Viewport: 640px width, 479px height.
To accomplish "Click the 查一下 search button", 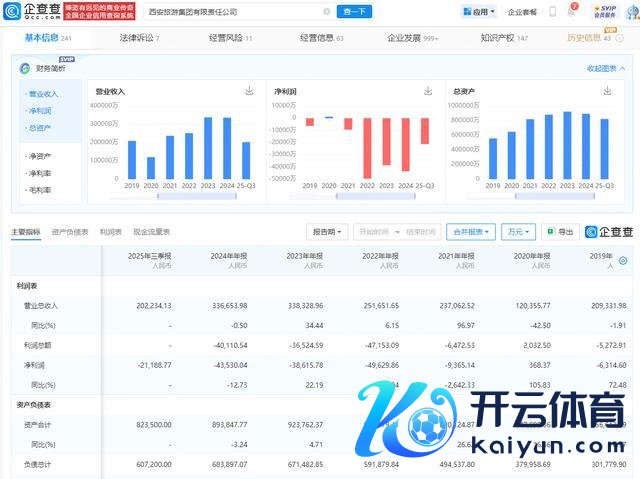I will (355, 12).
